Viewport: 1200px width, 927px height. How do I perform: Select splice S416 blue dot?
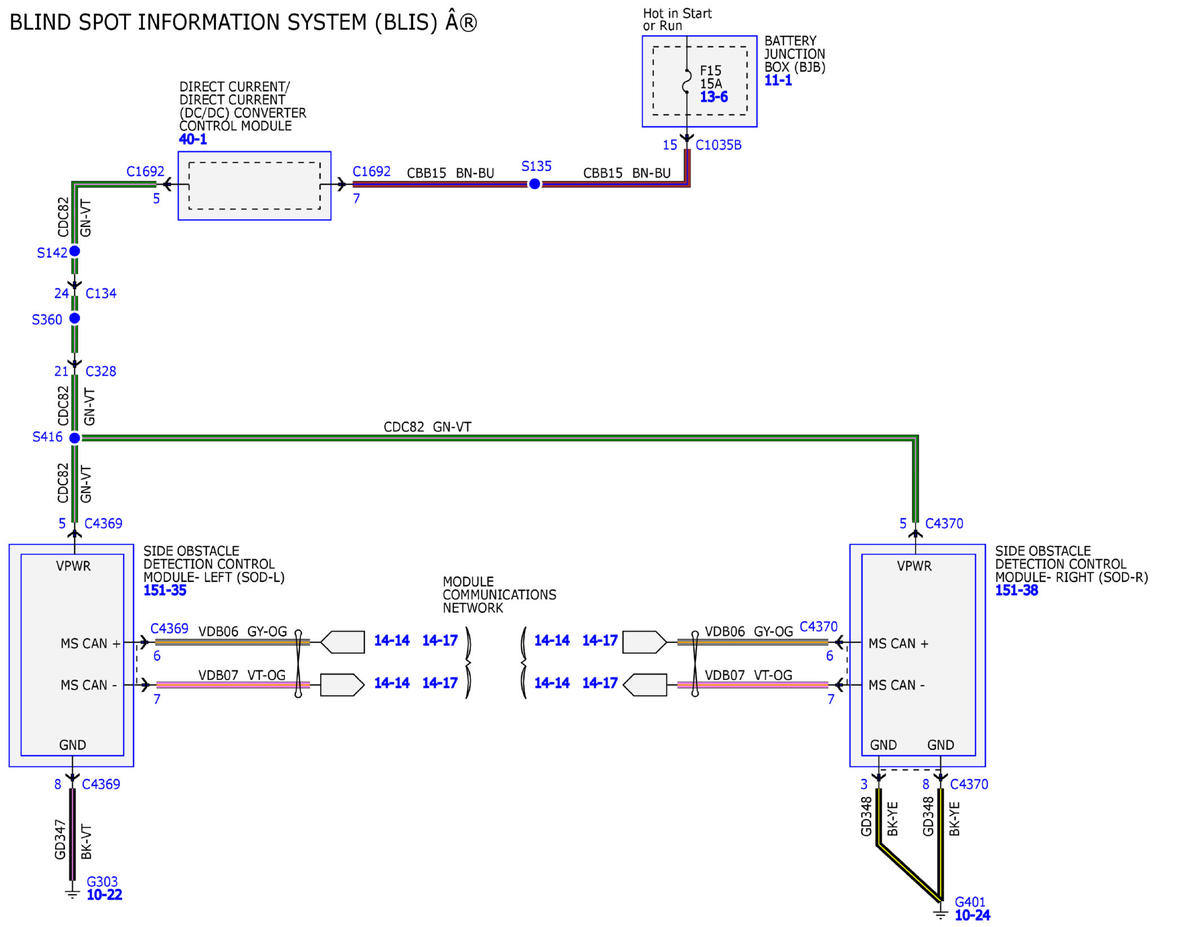[74, 437]
